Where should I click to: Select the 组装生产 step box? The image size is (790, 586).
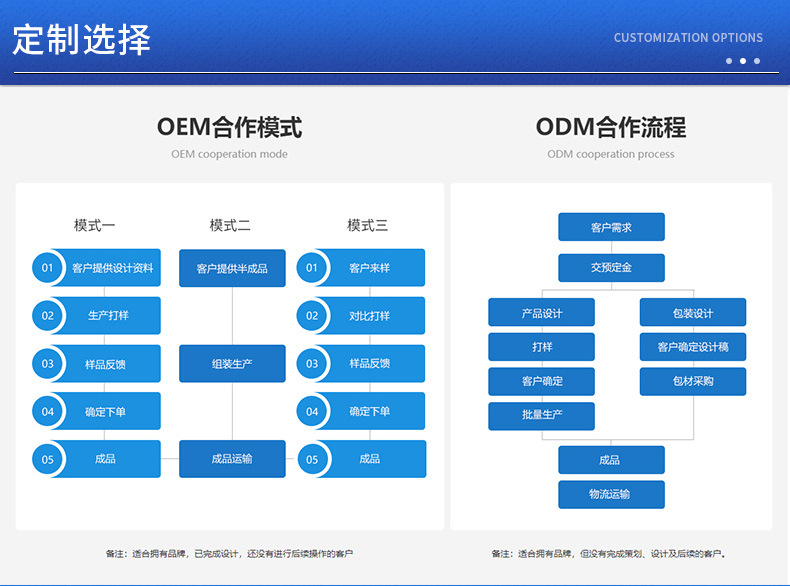coord(232,364)
